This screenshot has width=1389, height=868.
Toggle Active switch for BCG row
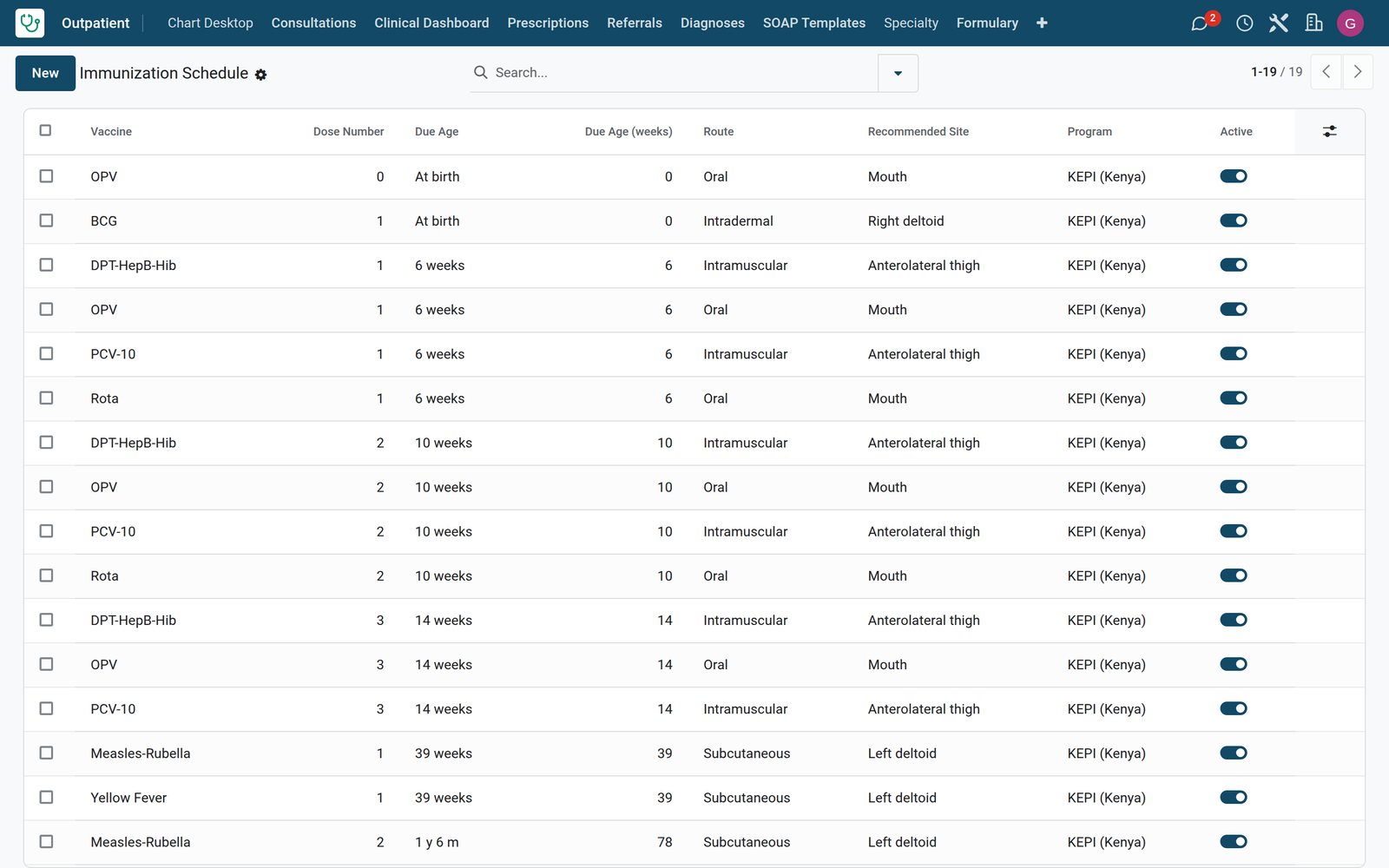click(x=1234, y=220)
